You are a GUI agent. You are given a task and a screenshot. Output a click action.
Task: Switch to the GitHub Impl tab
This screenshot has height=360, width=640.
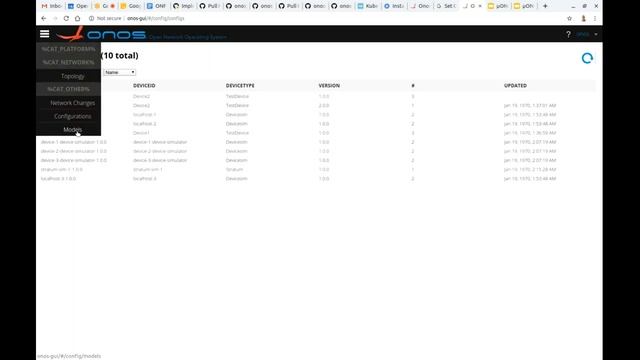tap(183, 6)
